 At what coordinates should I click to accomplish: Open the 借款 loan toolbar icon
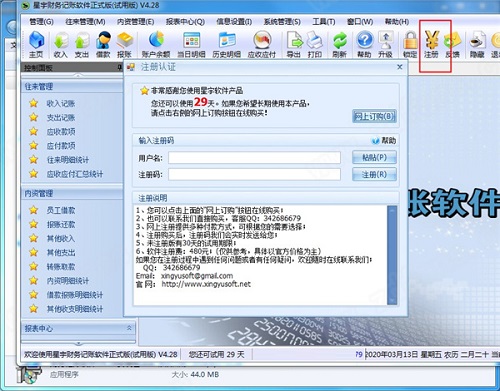pyautogui.click(x=103, y=44)
